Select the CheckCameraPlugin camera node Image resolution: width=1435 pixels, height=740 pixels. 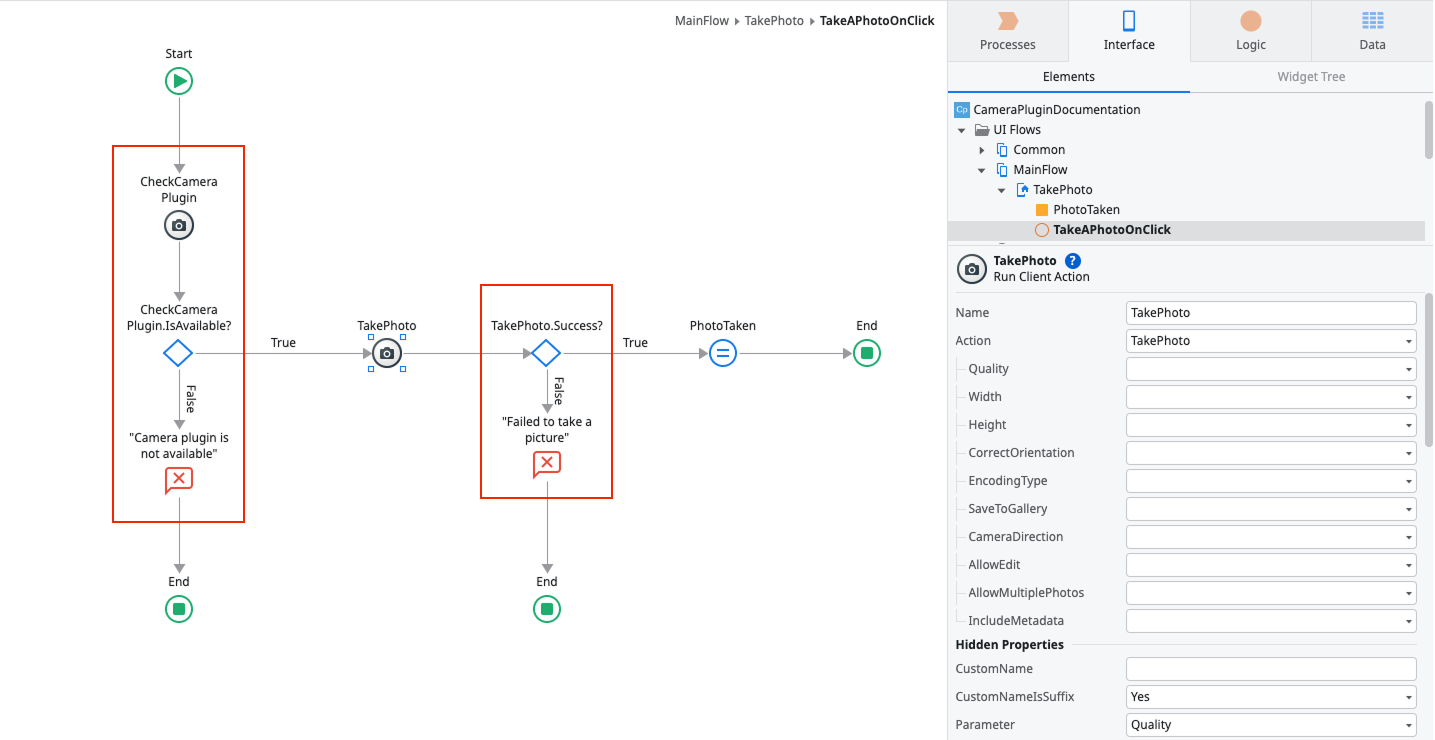pyautogui.click(x=179, y=226)
